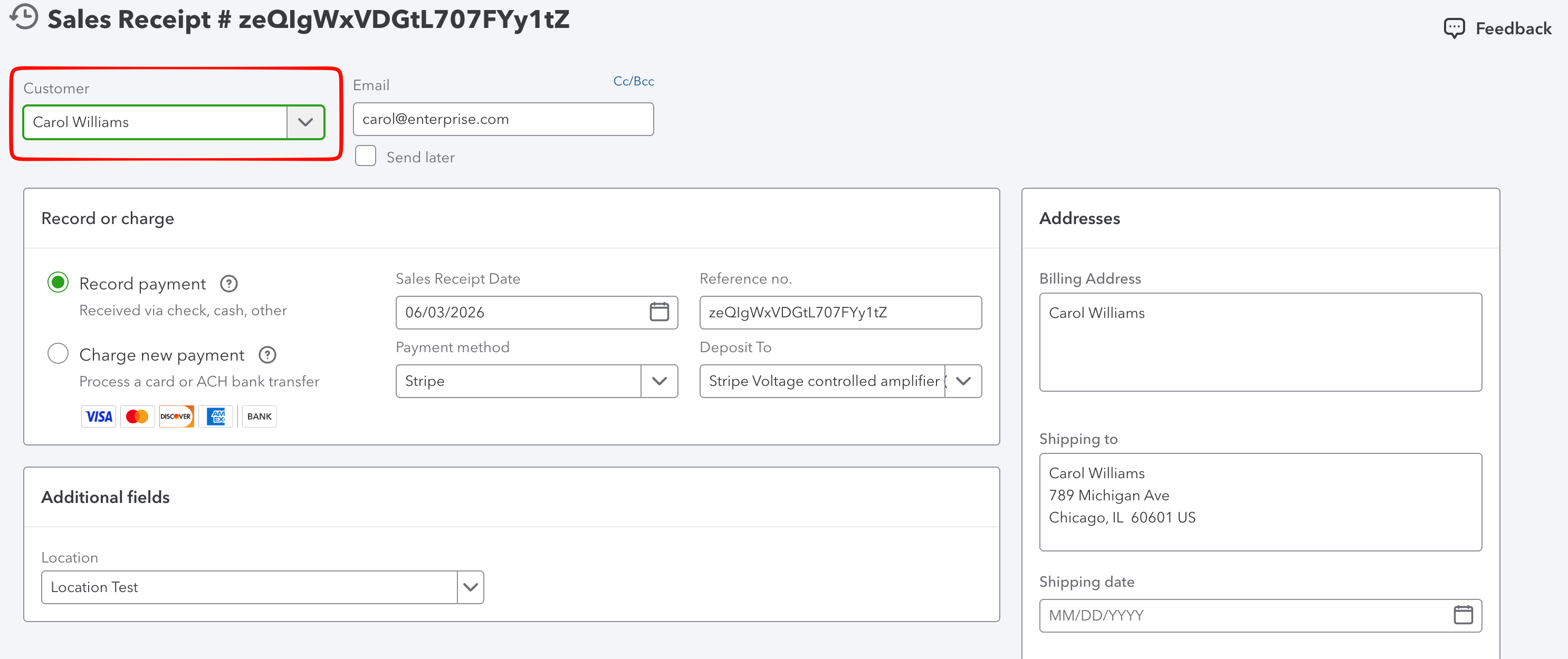Expand the Deposit To dropdown

[x=963, y=382]
